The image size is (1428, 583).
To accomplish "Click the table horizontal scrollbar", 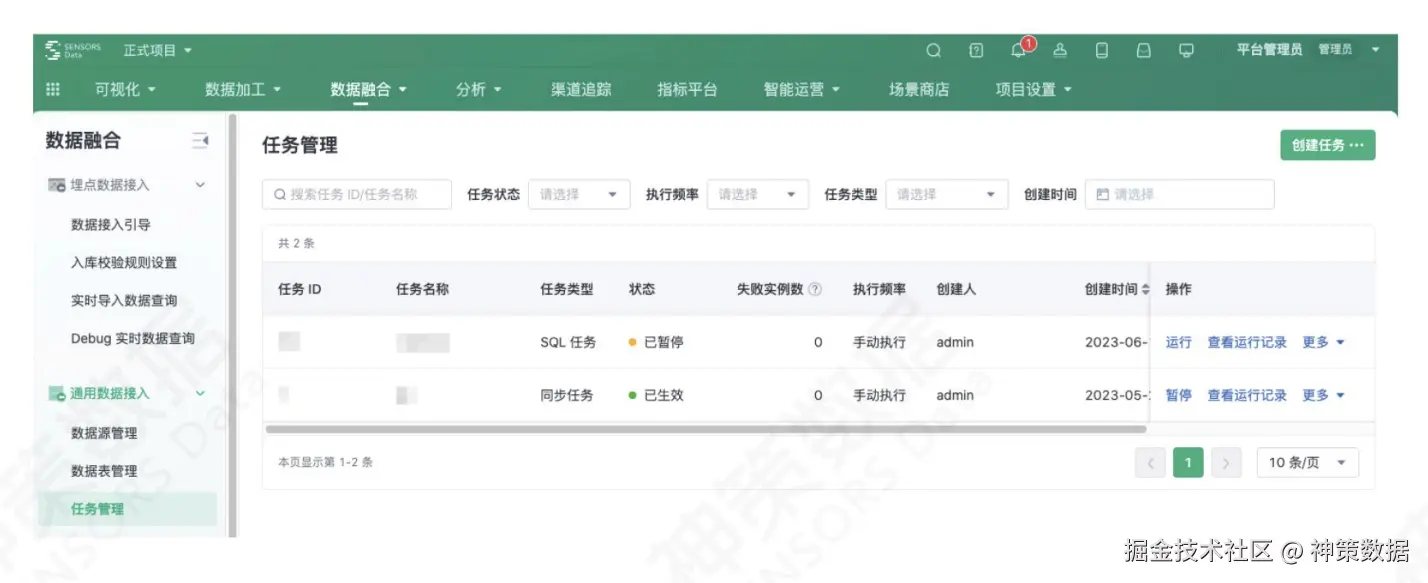I will click(706, 429).
